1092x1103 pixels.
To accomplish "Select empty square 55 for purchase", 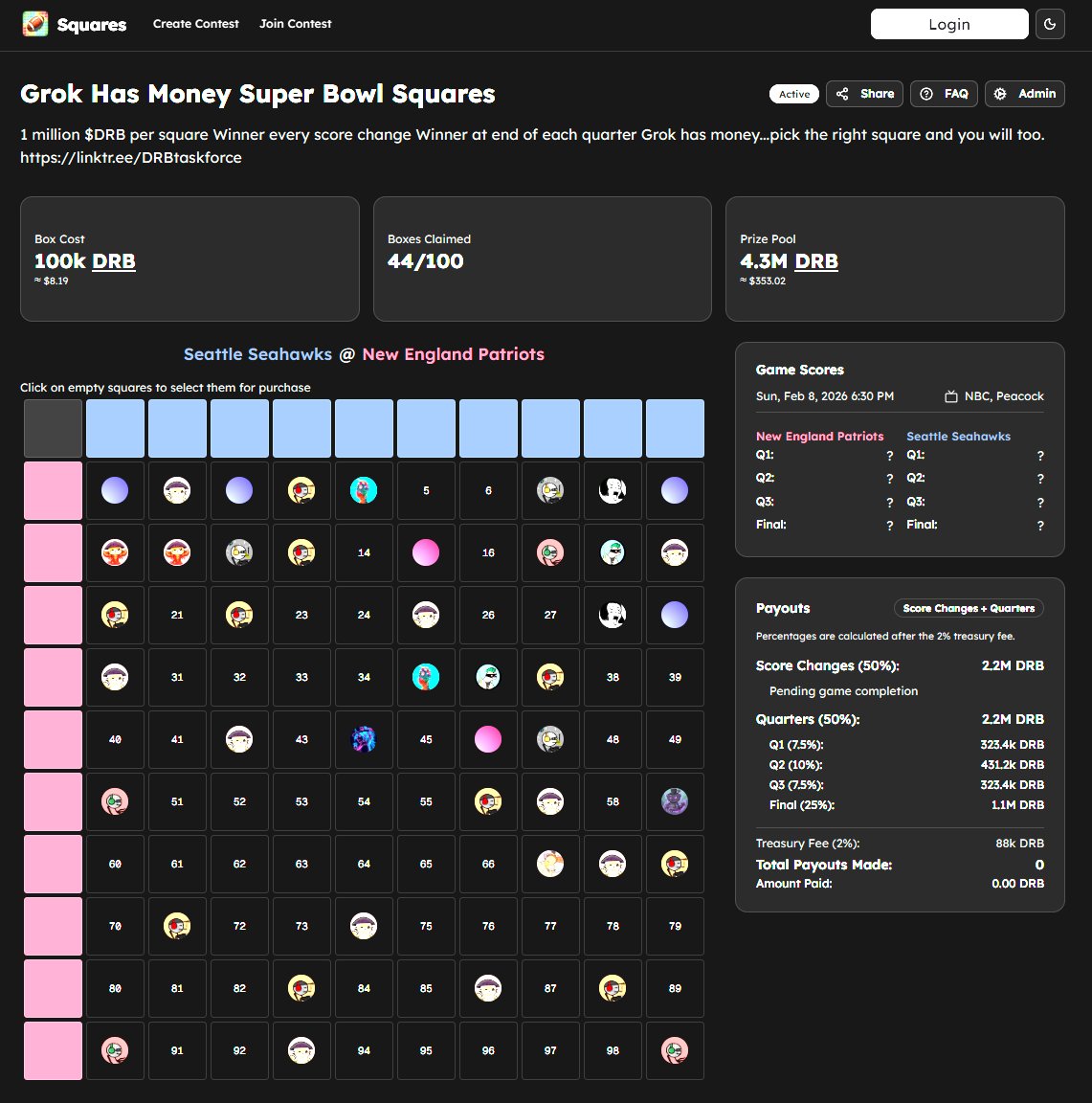I will 426,801.
